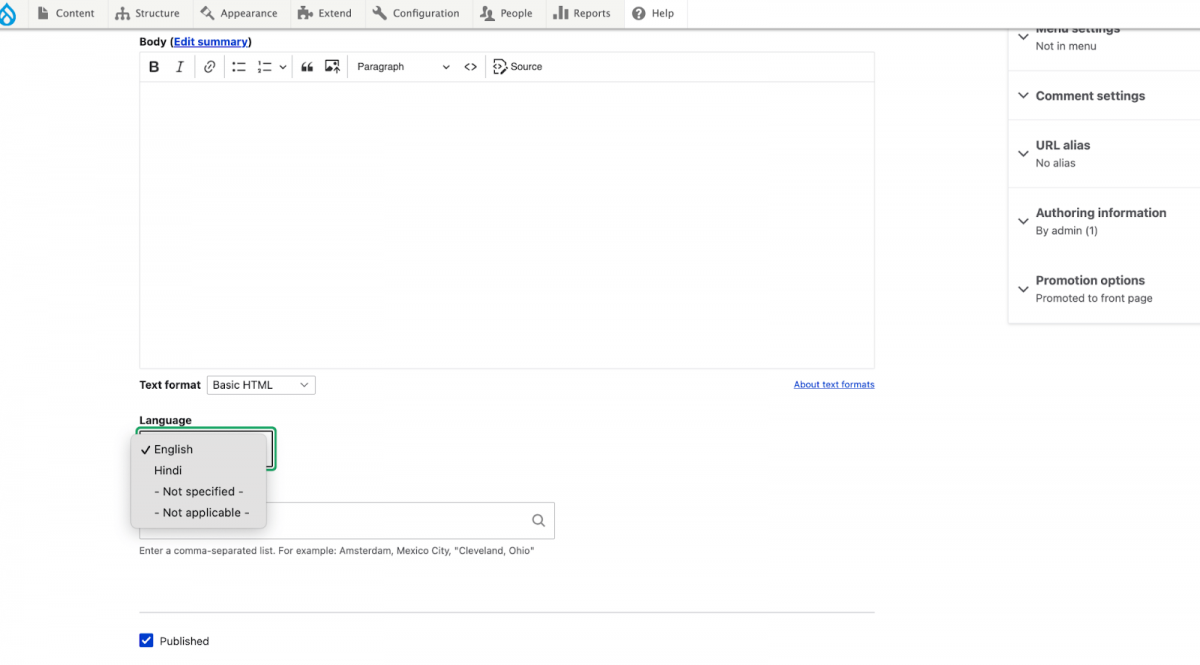Click the code formatting icon
1200x665 pixels.
(x=470, y=67)
